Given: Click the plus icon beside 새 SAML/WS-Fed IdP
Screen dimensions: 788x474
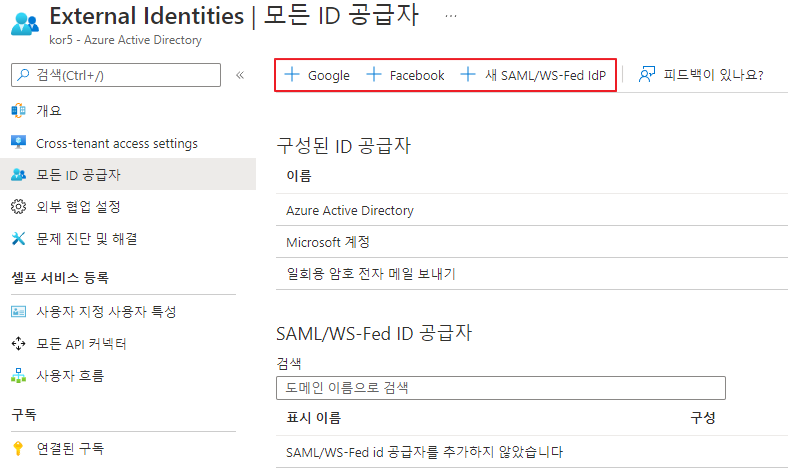Looking at the screenshot, I should tap(468, 74).
